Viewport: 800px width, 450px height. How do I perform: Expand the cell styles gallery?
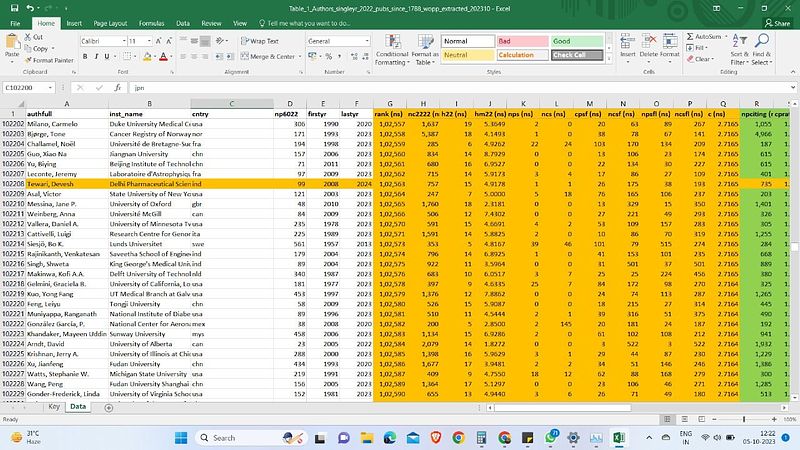(x=609, y=59)
